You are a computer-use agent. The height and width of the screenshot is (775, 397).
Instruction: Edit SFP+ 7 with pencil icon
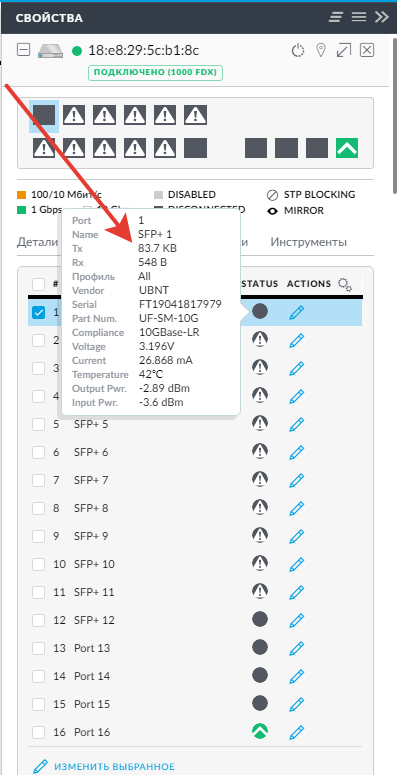(x=296, y=480)
